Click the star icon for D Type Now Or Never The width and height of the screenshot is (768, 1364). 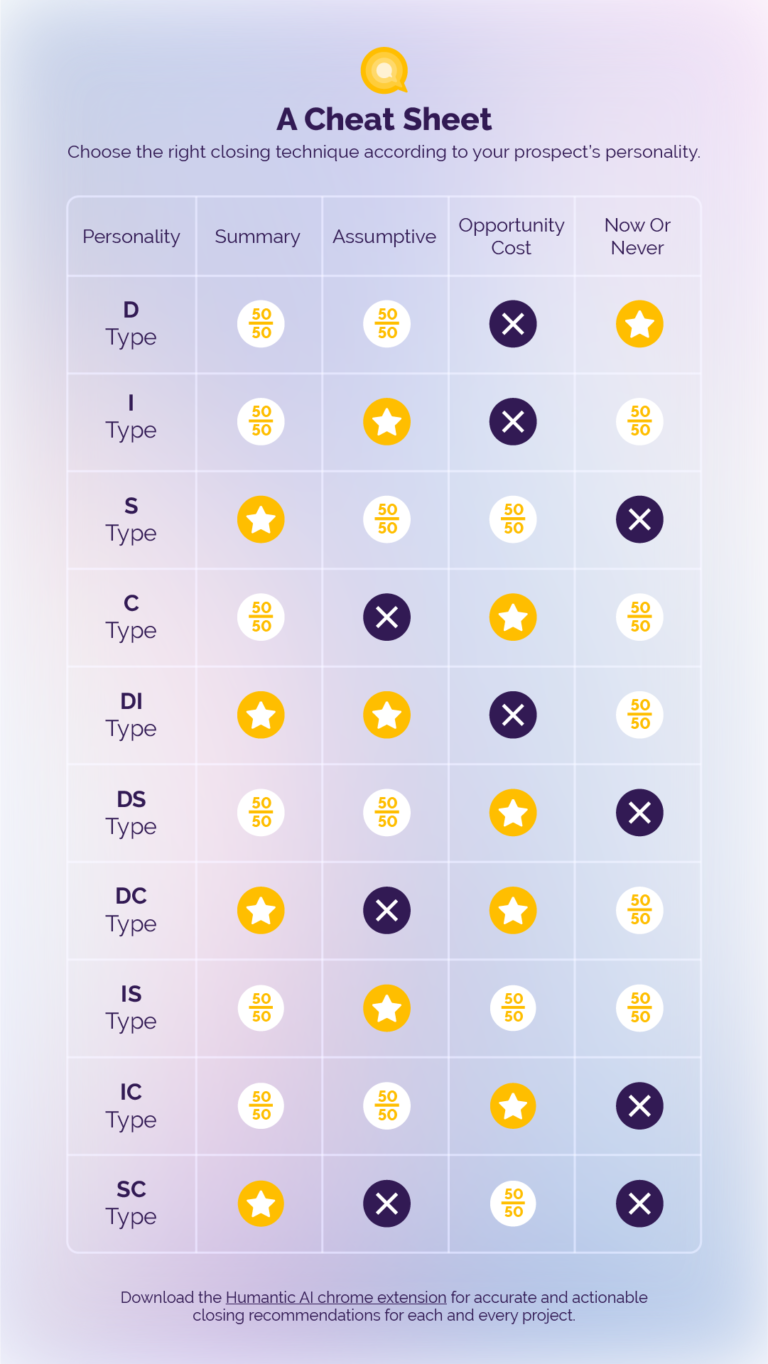(639, 324)
